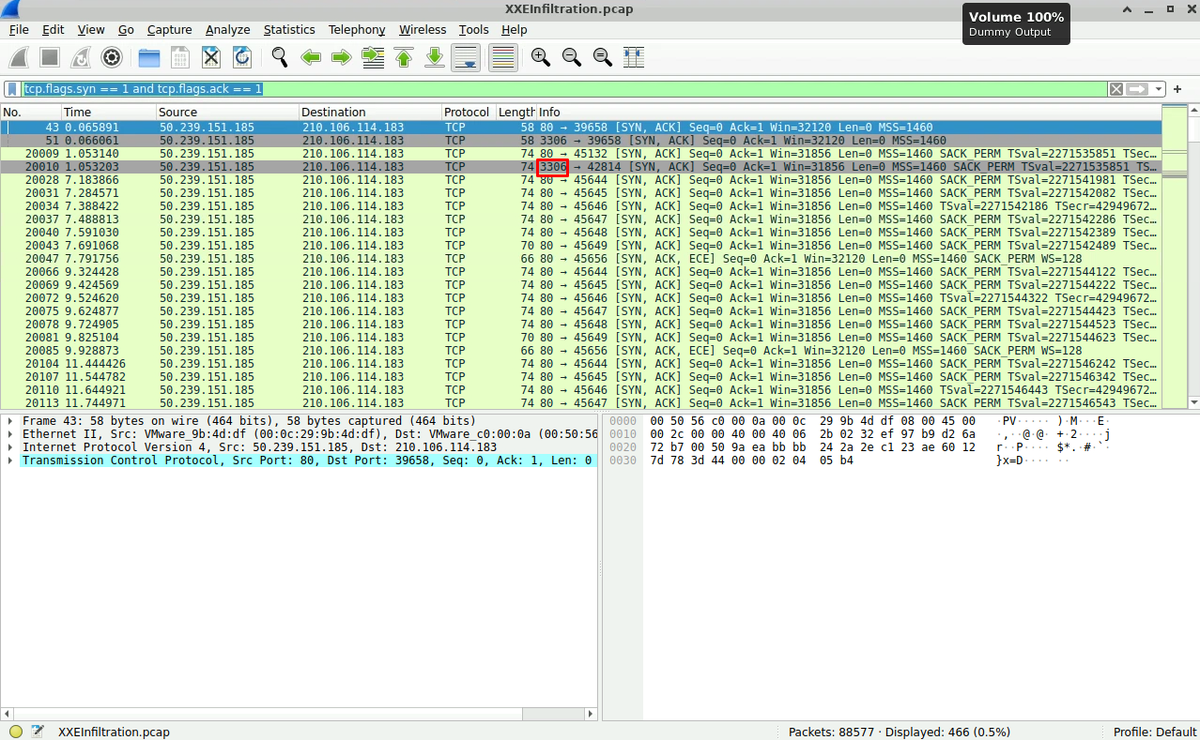Clear the display filter
The image size is (1200, 740).
(x=1116, y=89)
